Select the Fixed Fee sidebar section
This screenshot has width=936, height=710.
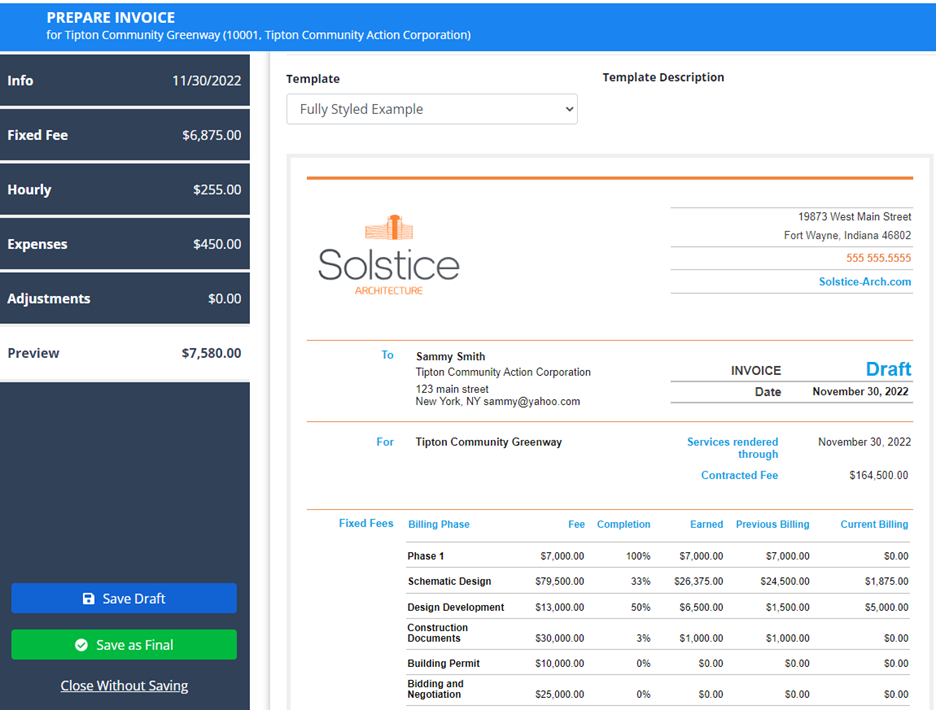click(125, 135)
